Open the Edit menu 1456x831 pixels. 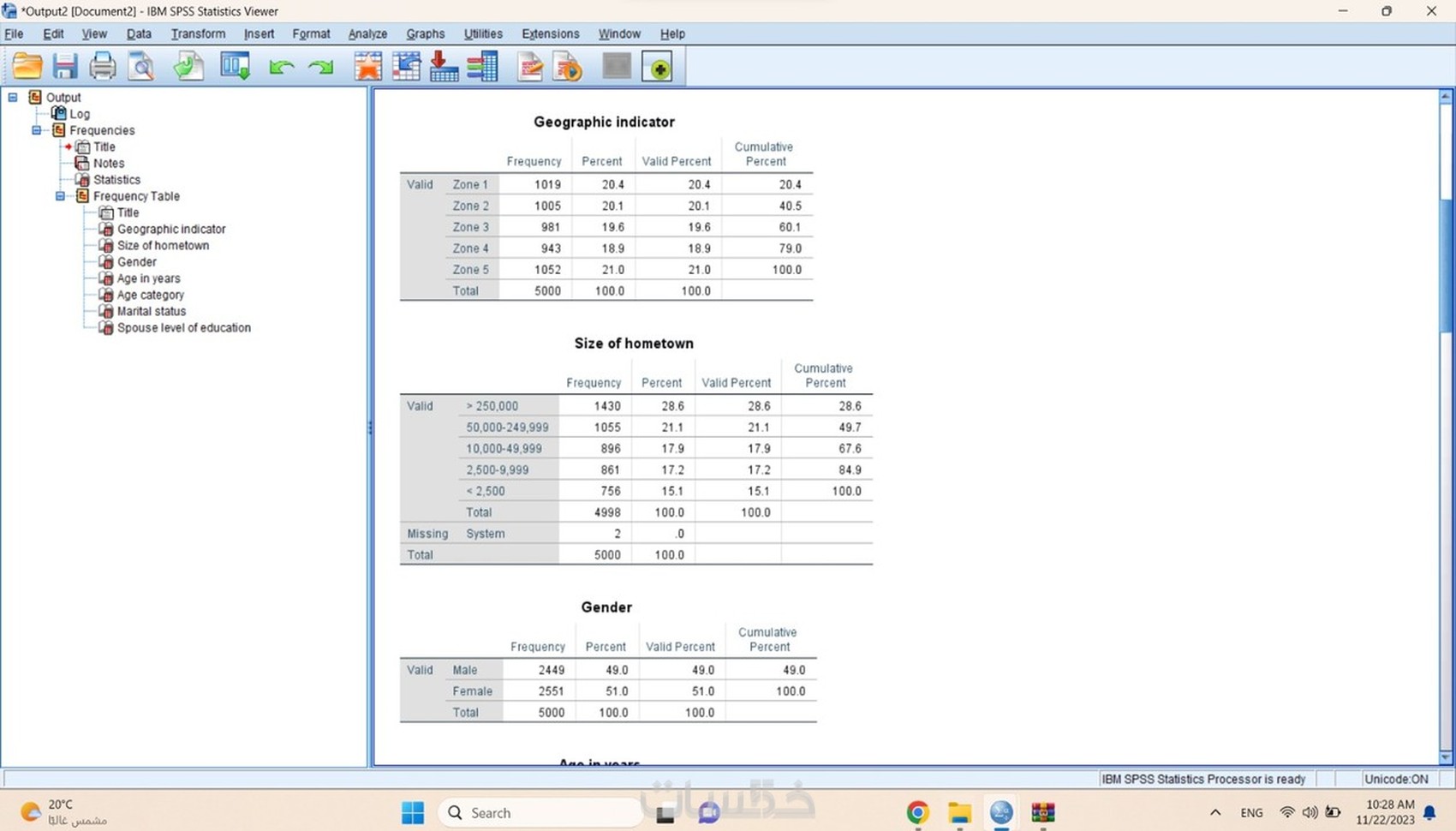(53, 34)
